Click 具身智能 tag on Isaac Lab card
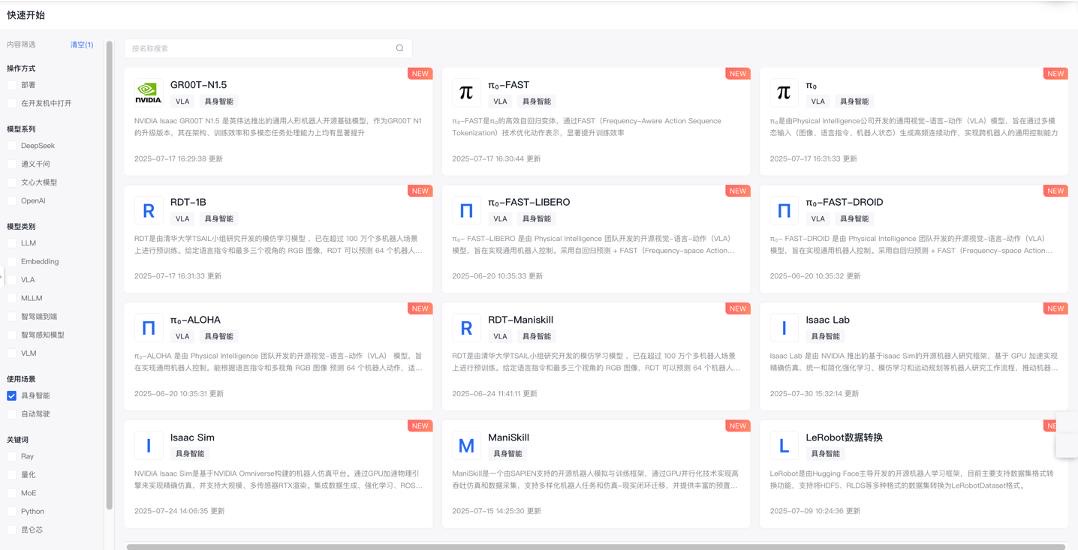Image resolution: width=1078 pixels, height=550 pixels. click(x=824, y=336)
